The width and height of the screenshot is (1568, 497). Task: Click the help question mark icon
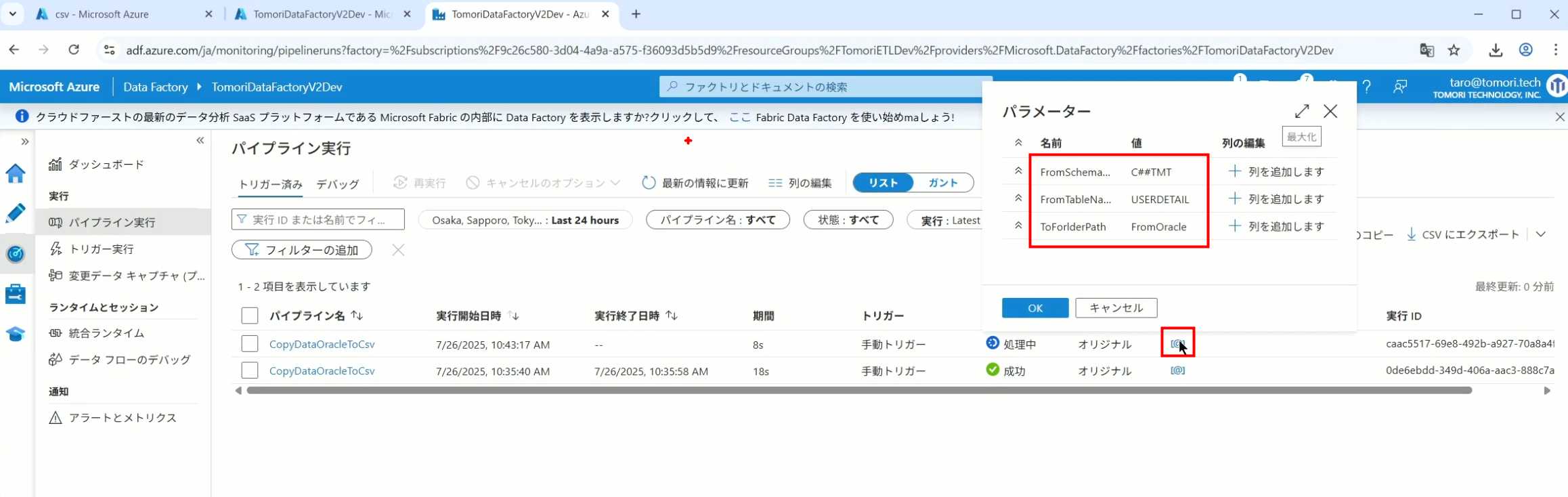[x=1366, y=87]
